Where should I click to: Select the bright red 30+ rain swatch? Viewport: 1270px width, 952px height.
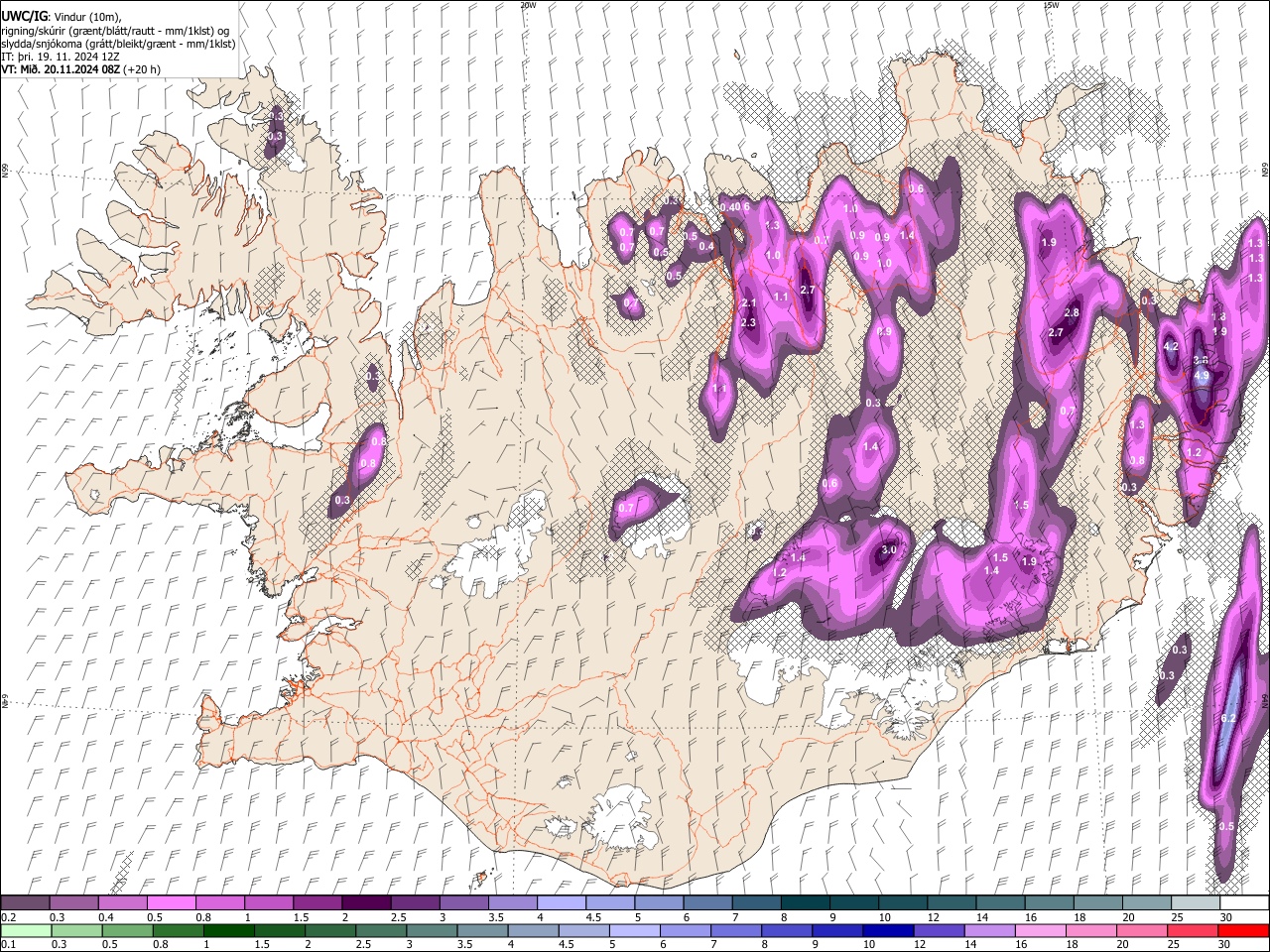[1243, 930]
